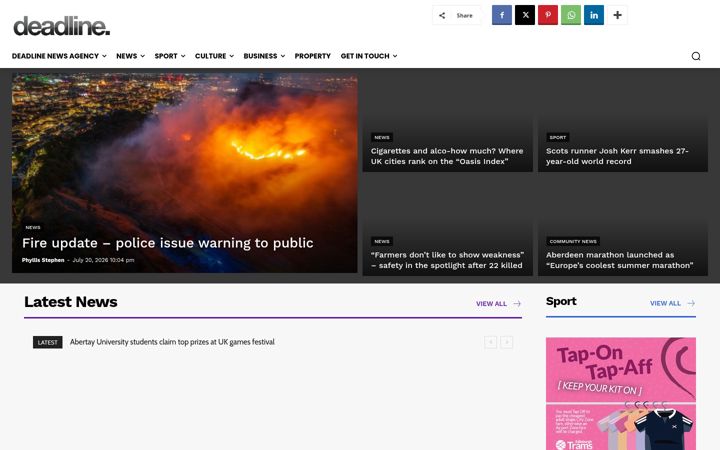Click previous arrow in Latest ticker

pyautogui.click(x=490, y=342)
